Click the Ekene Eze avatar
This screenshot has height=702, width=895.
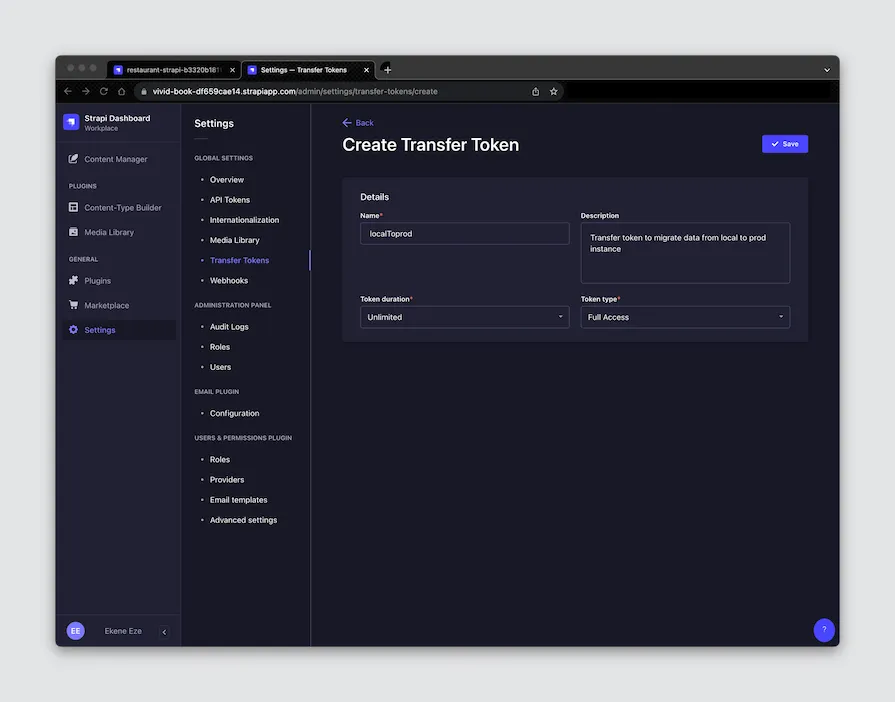75,630
